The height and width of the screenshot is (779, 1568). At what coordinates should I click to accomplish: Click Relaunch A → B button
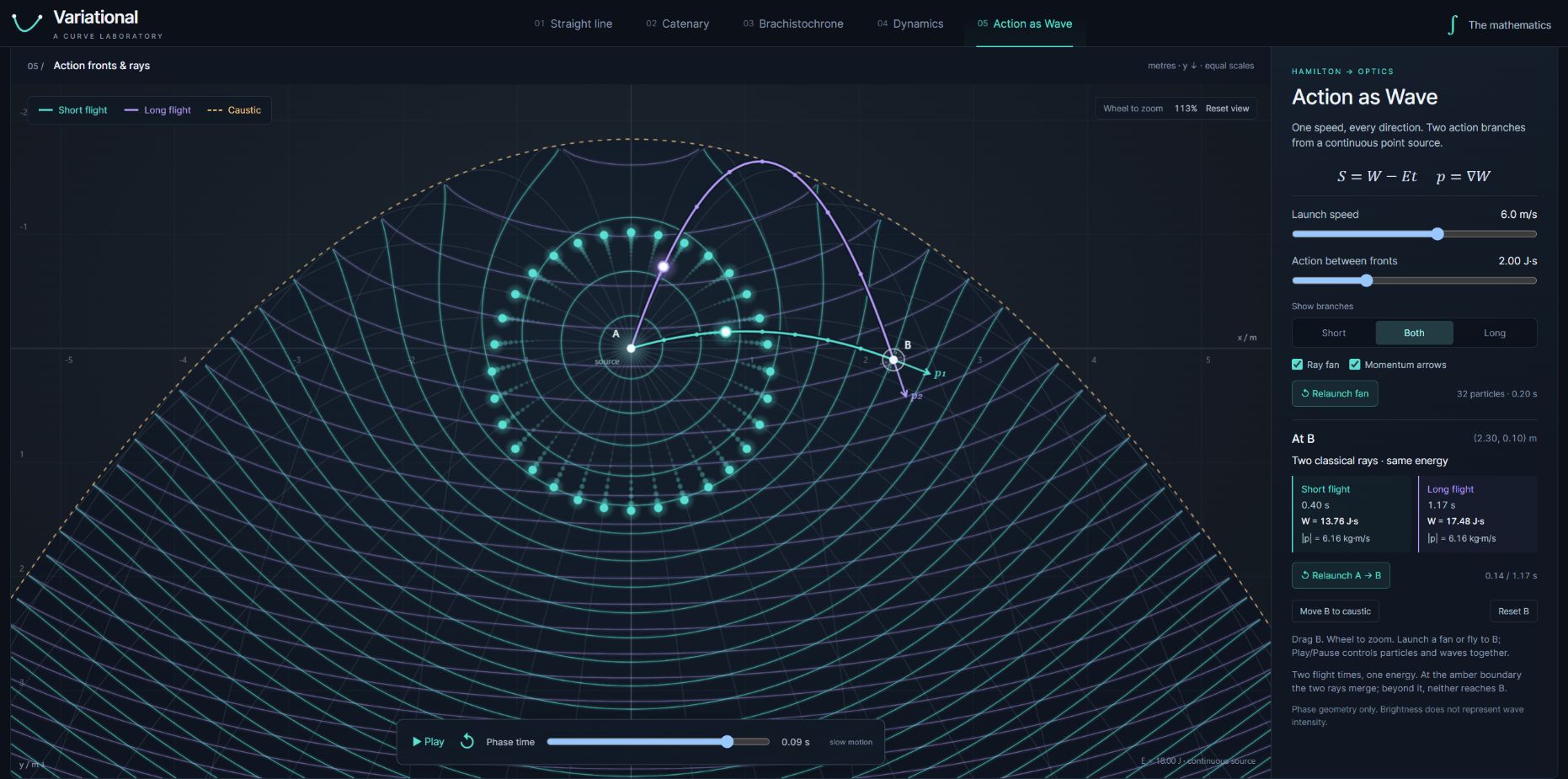pos(1341,575)
